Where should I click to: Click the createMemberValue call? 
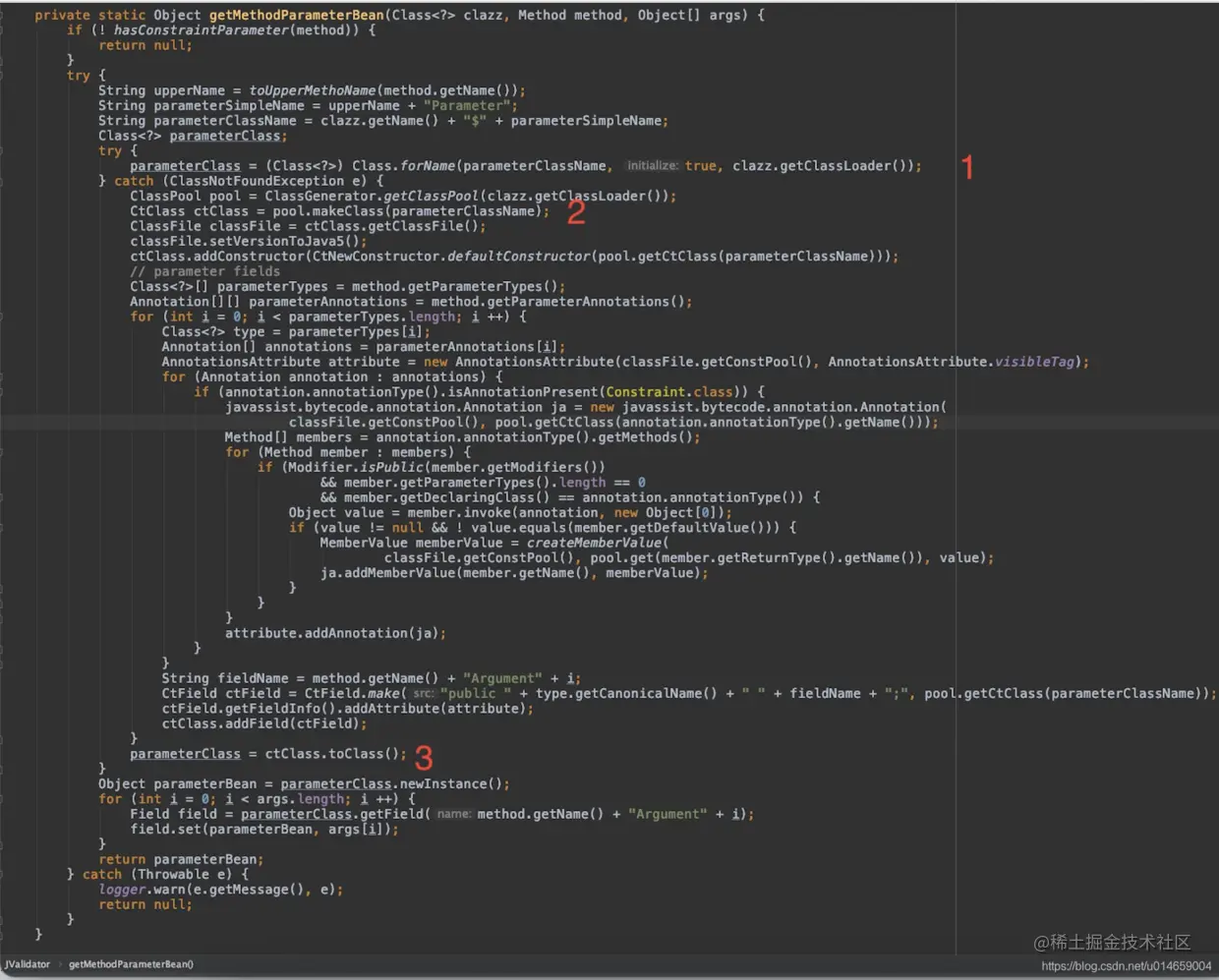click(594, 543)
